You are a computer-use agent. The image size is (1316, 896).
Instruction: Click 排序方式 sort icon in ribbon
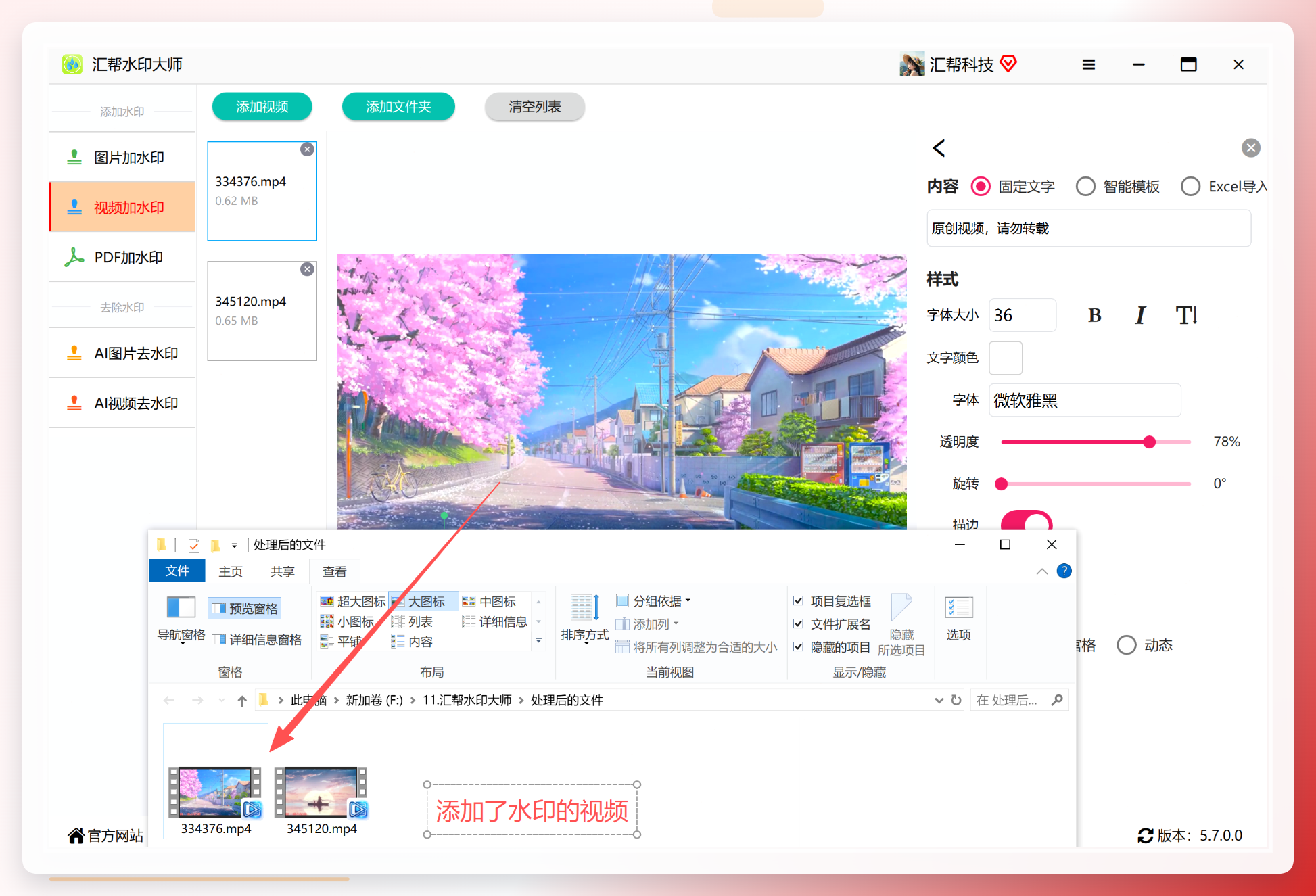pyautogui.click(x=584, y=618)
